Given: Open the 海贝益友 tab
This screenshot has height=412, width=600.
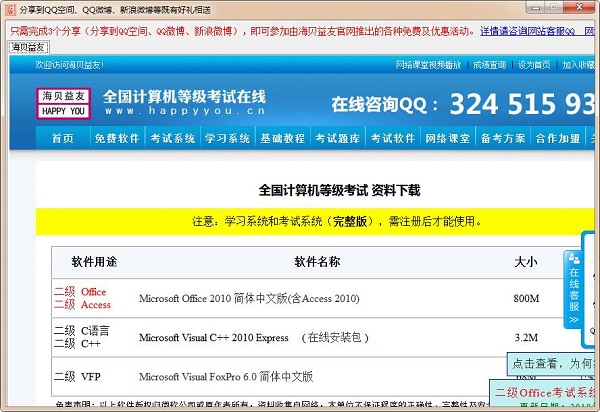Looking at the screenshot, I should [29, 47].
